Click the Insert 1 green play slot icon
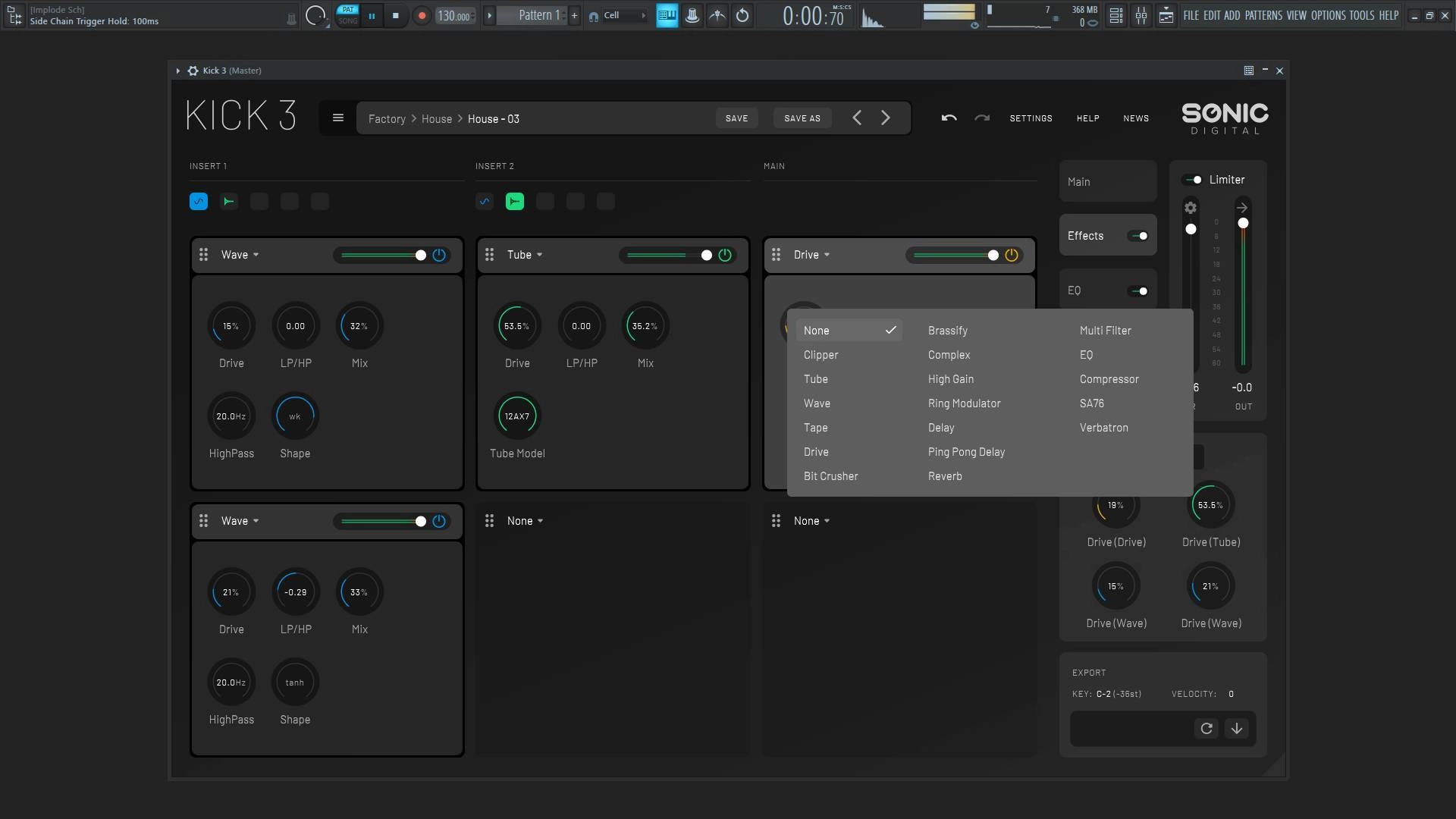 pyautogui.click(x=229, y=202)
